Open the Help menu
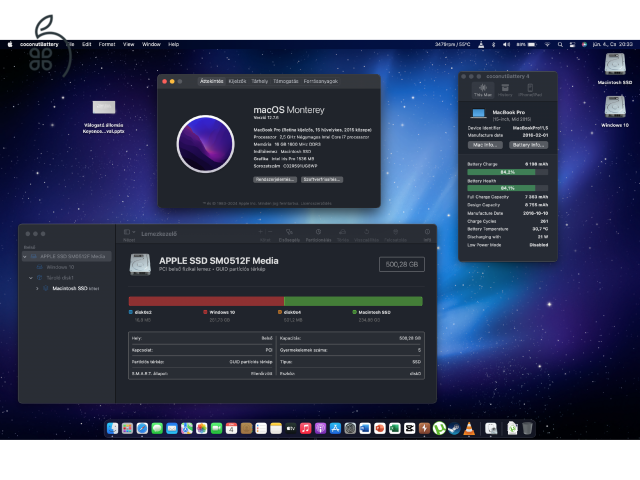This screenshot has width=640, height=480. tap(173, 44)
